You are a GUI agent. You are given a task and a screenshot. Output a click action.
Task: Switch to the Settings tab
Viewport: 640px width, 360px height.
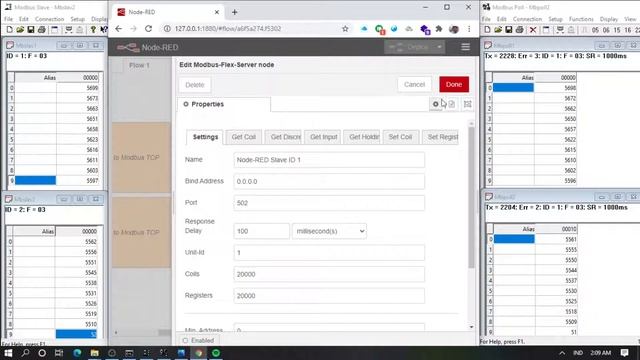coord(205,137)
